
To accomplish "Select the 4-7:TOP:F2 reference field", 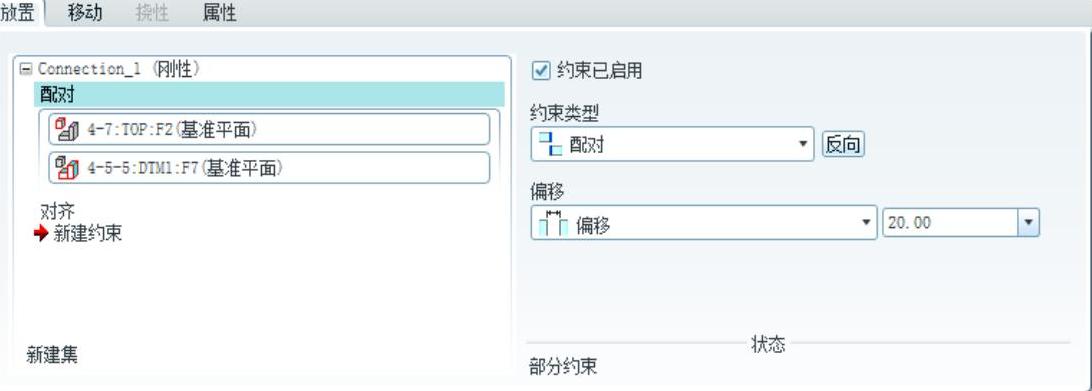I will [x=269, y=130].
